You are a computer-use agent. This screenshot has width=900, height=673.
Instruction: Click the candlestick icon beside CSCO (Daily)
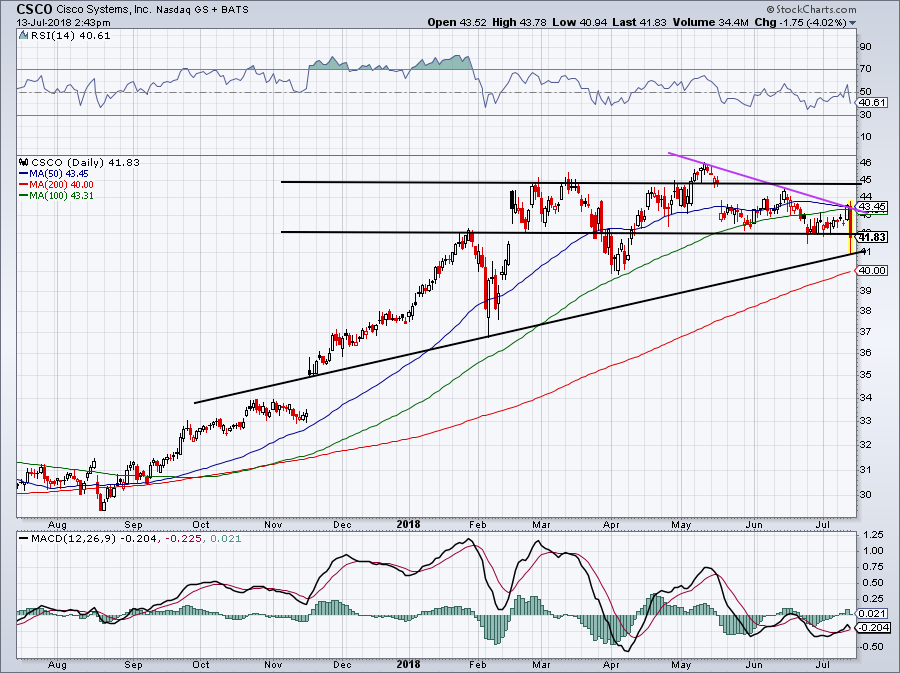pos(24,162)
